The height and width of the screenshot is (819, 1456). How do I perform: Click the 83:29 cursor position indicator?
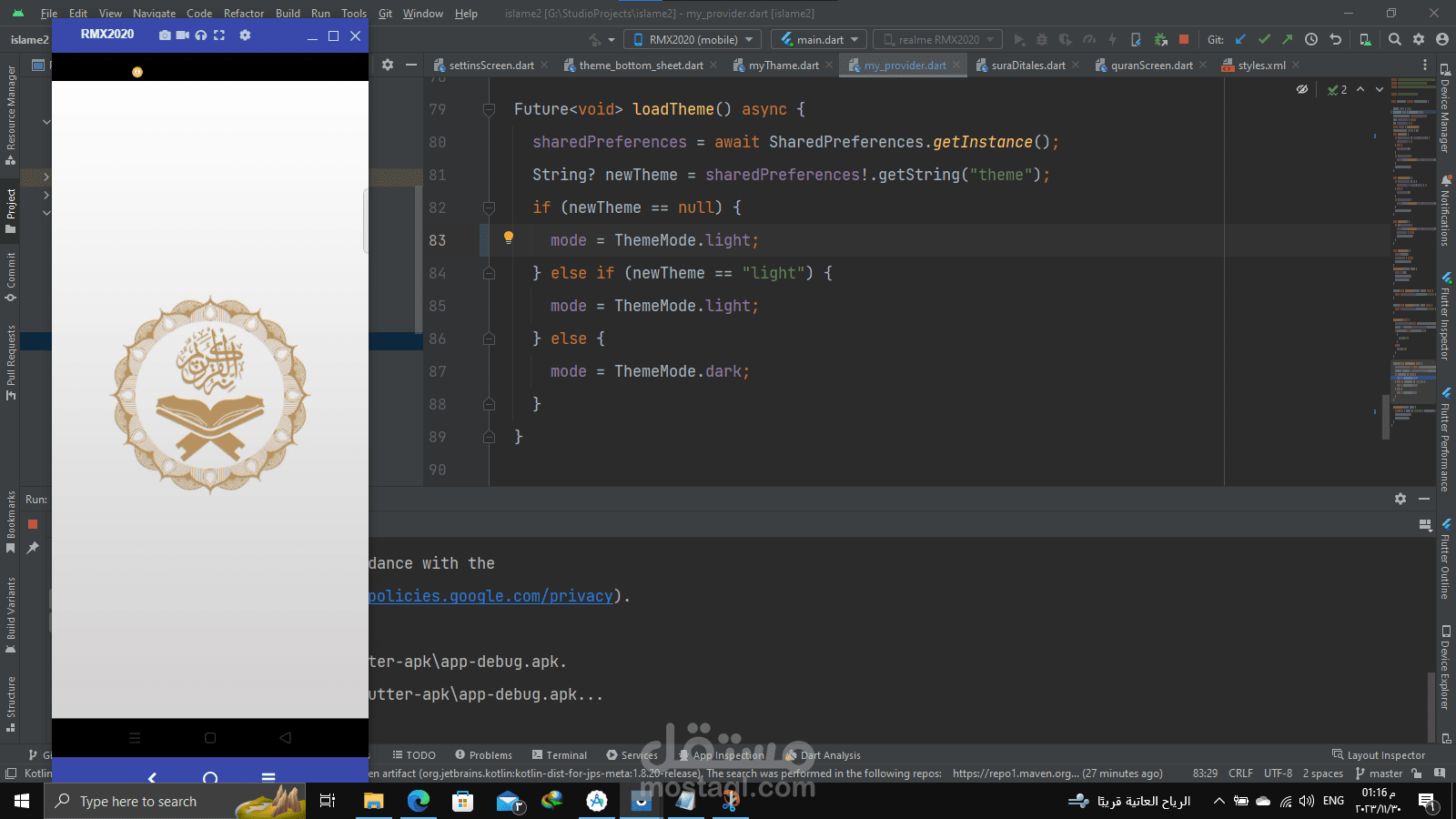coord(1205,773)
